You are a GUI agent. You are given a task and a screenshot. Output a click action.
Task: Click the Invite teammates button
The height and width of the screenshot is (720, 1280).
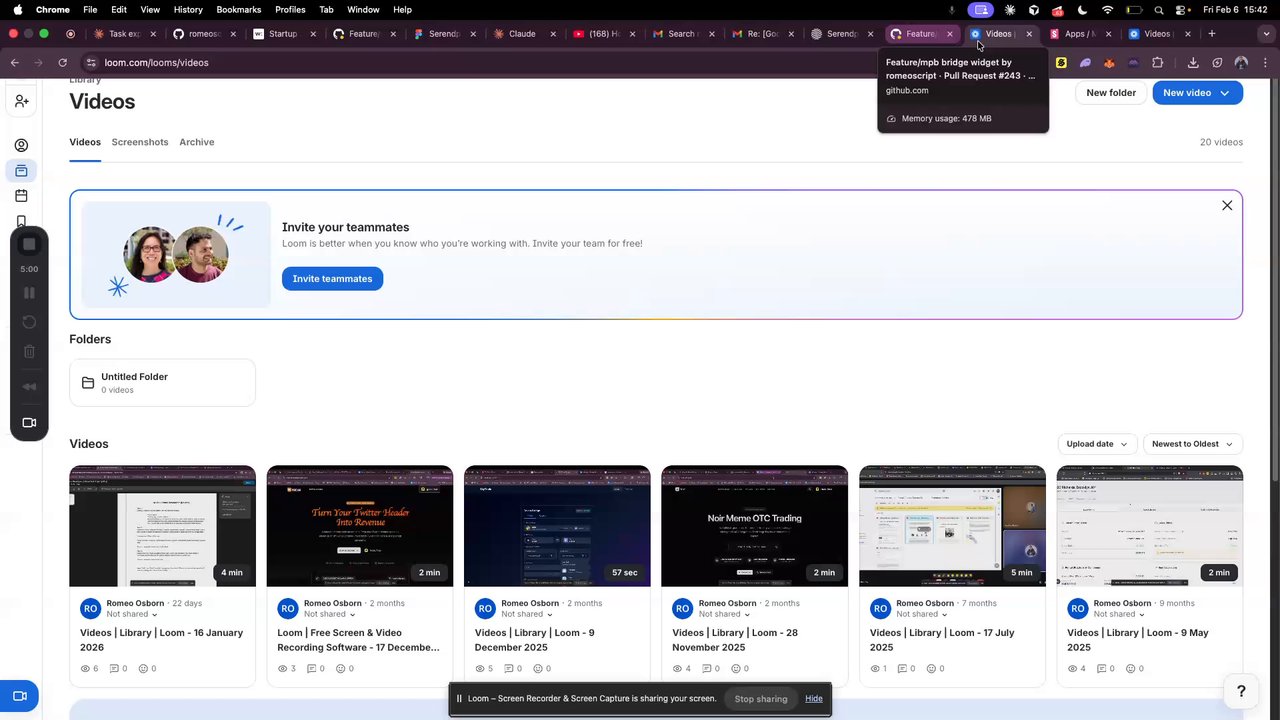(x=332, y=279)
